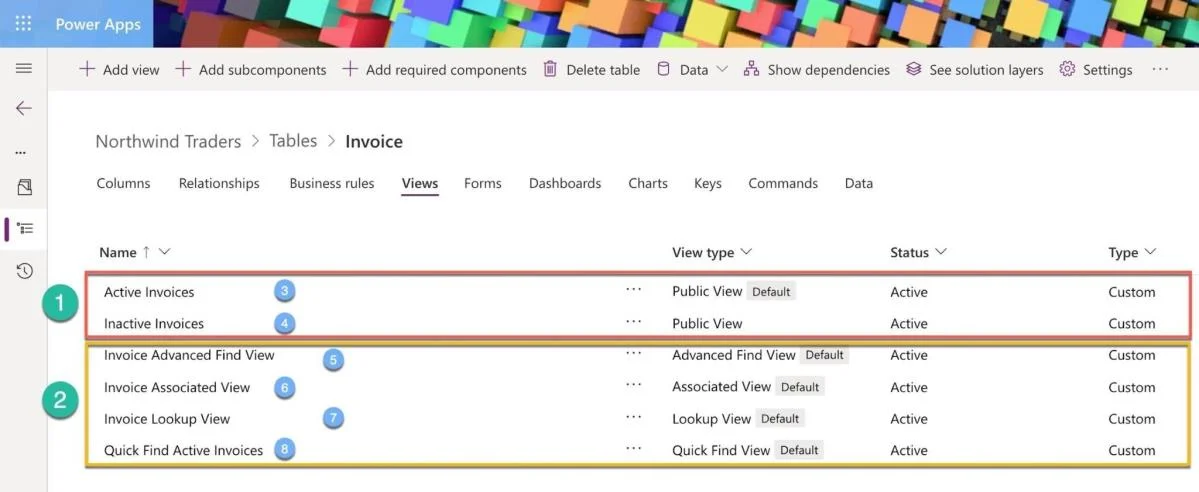Open the Active Invoices view
Image resolution: width=1199 pixels, height=492 pixels.
point(149,292)
